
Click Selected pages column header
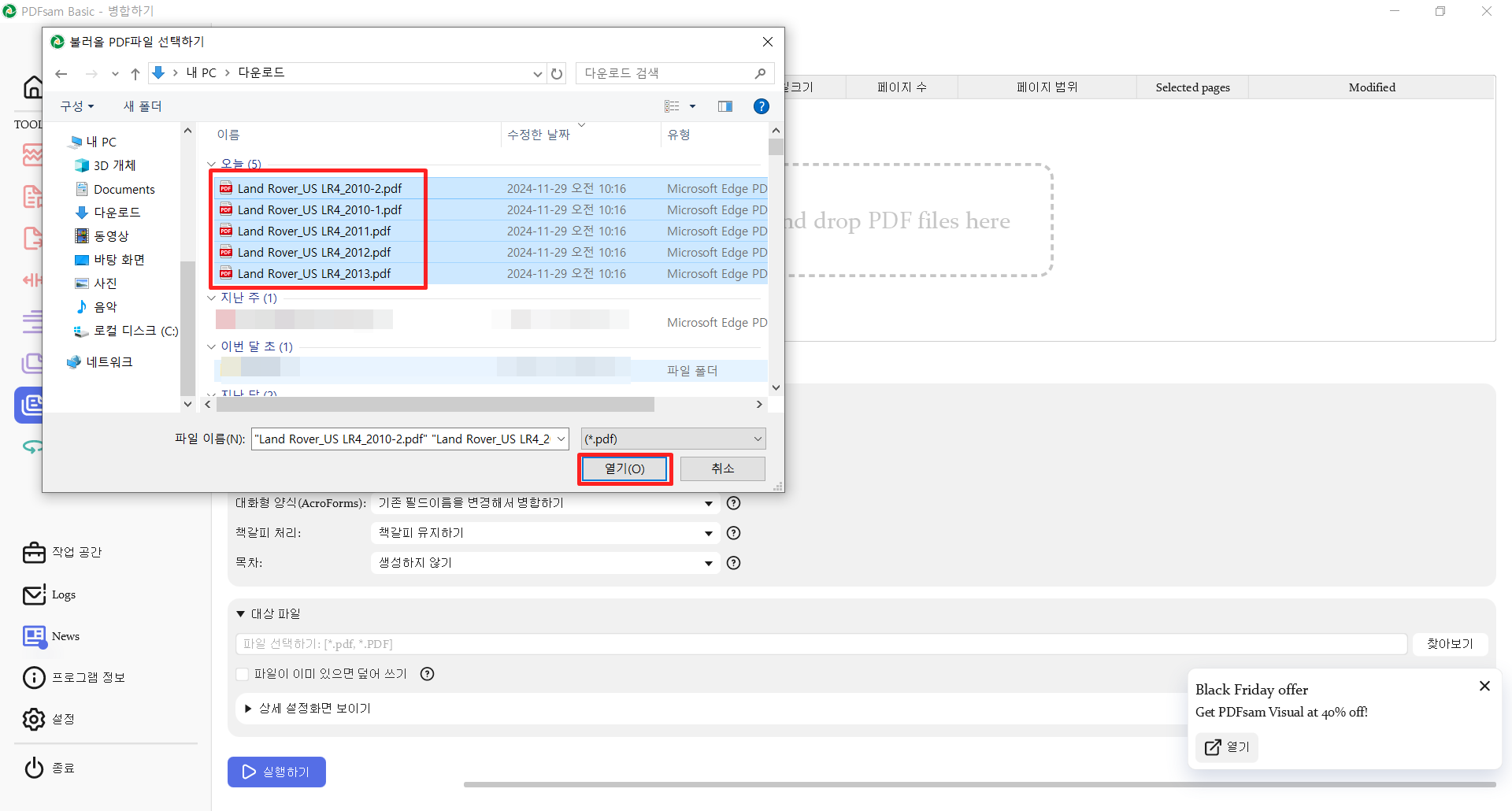[1192, 87]
